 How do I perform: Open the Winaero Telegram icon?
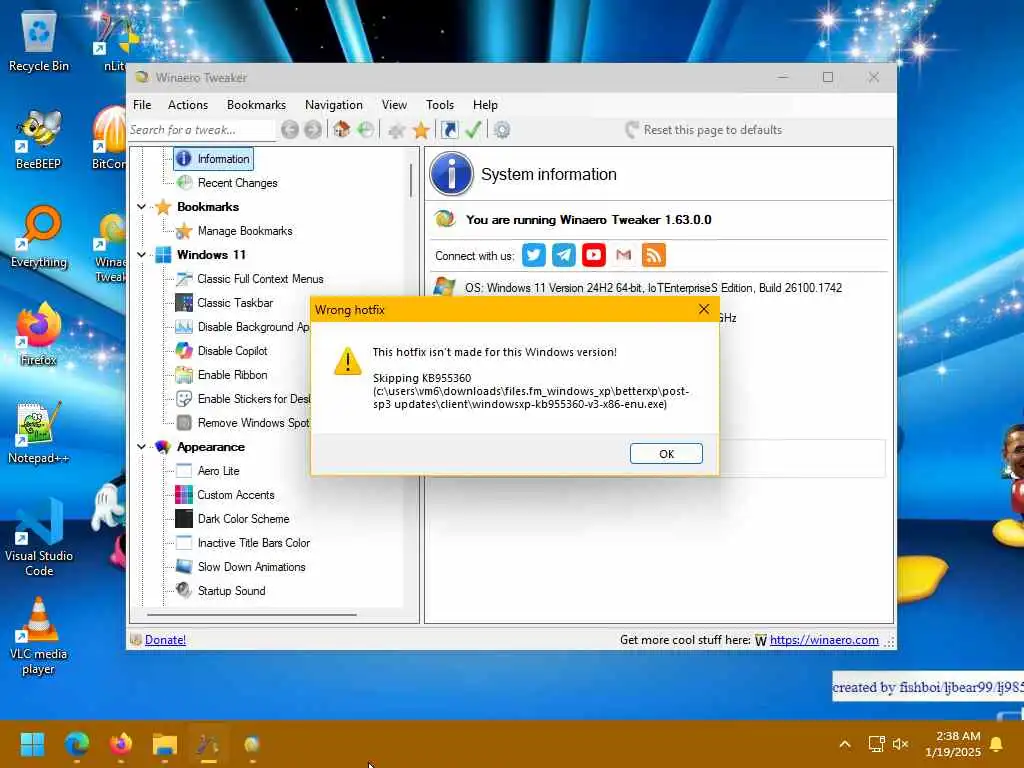coord(564,255)
